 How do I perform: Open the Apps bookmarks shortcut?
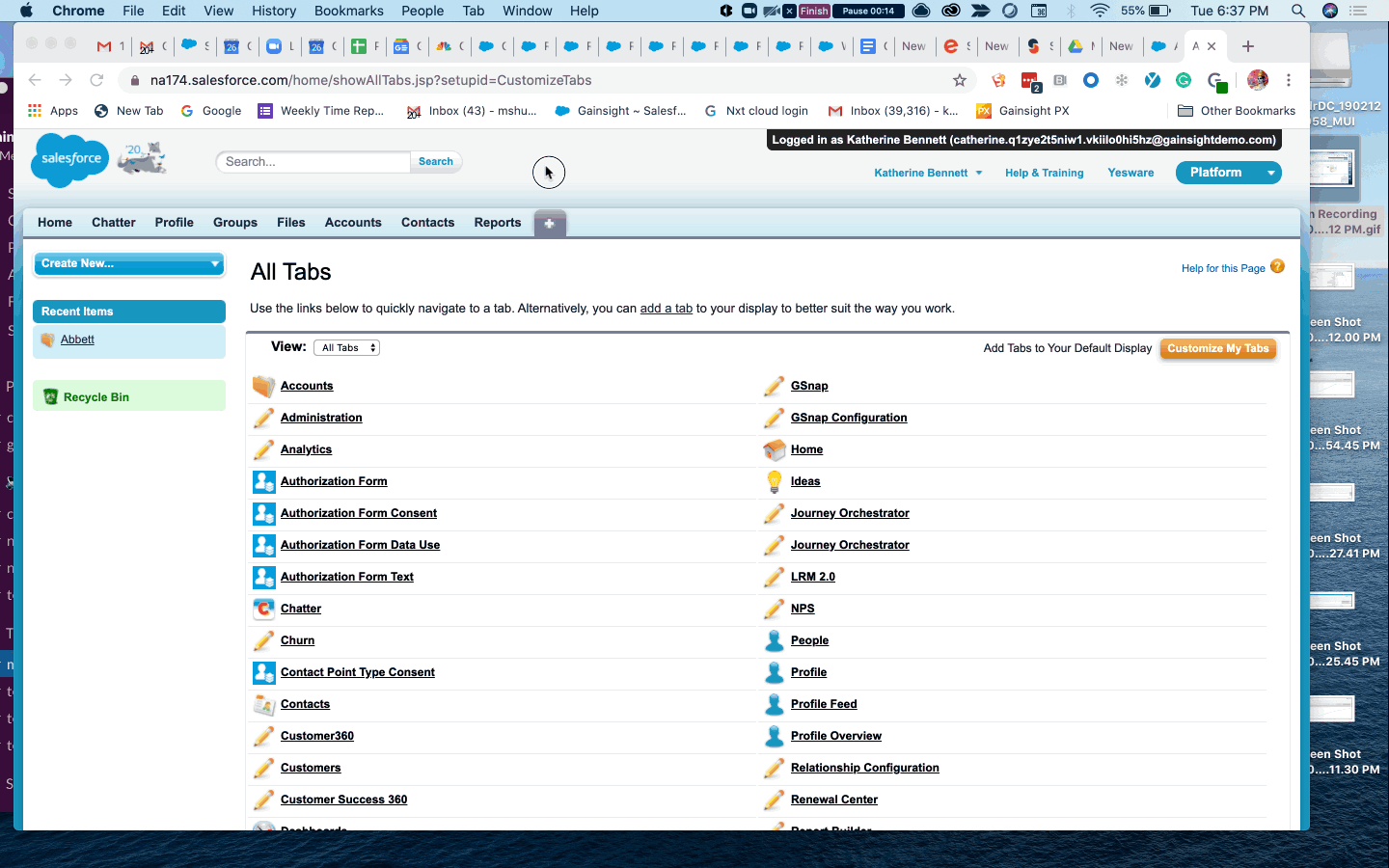(x=53, y=111)
